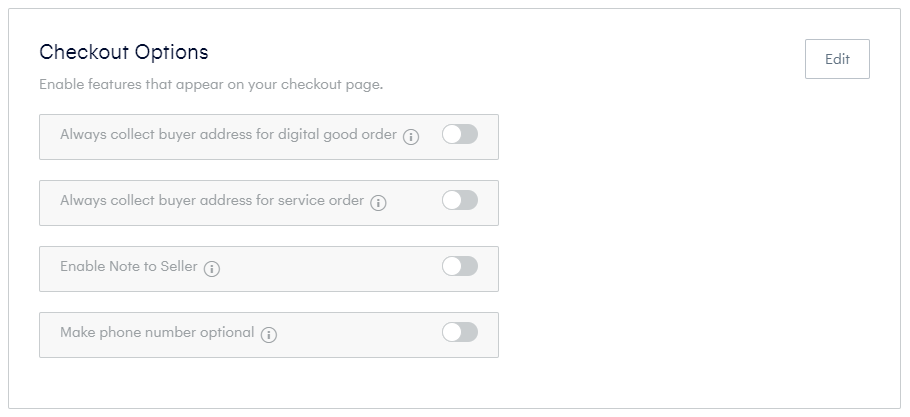Click info icon next to Make phone number optional

(x=269, y=335)
